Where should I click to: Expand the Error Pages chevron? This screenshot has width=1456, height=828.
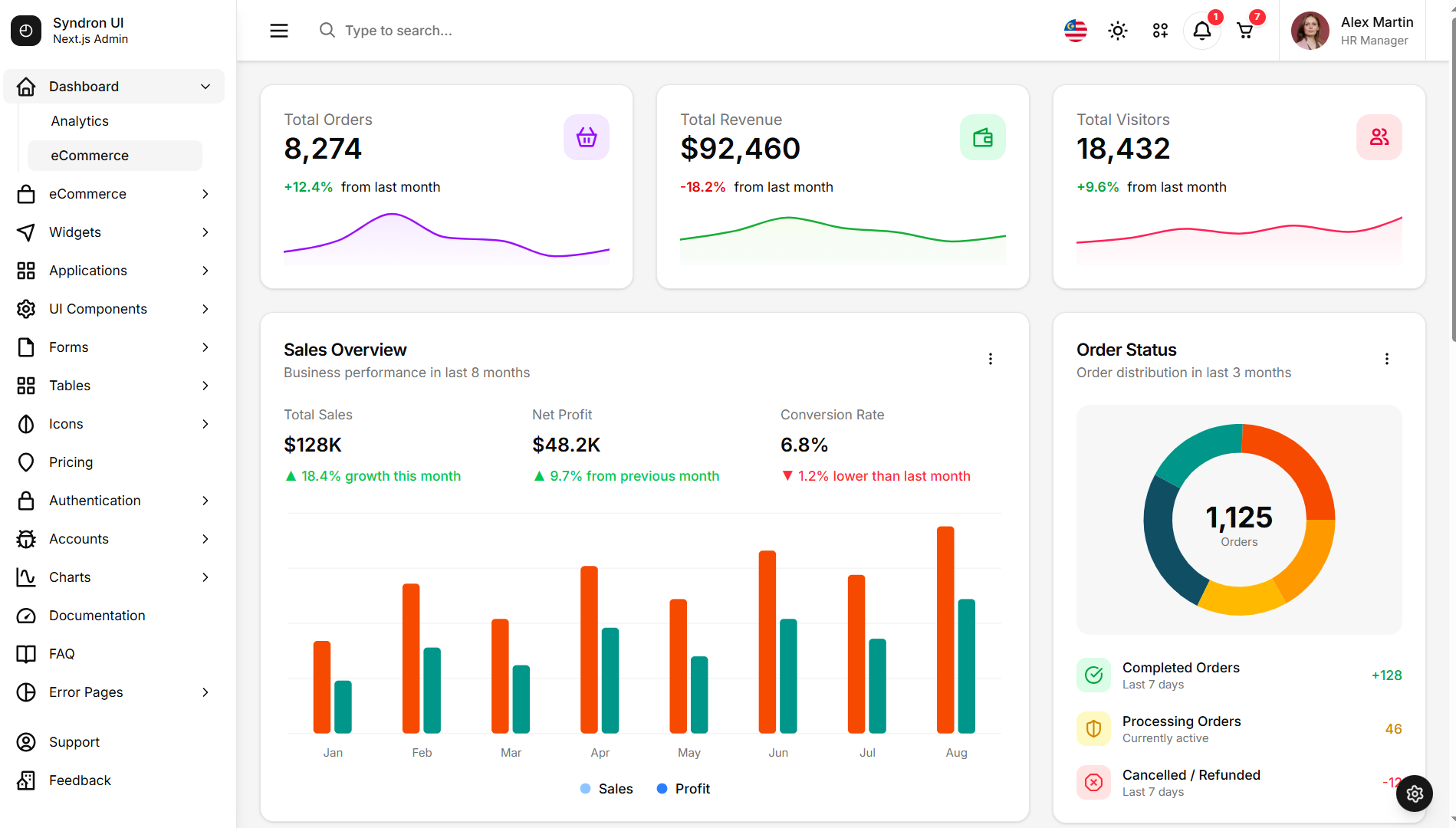[x=205, y=692]
